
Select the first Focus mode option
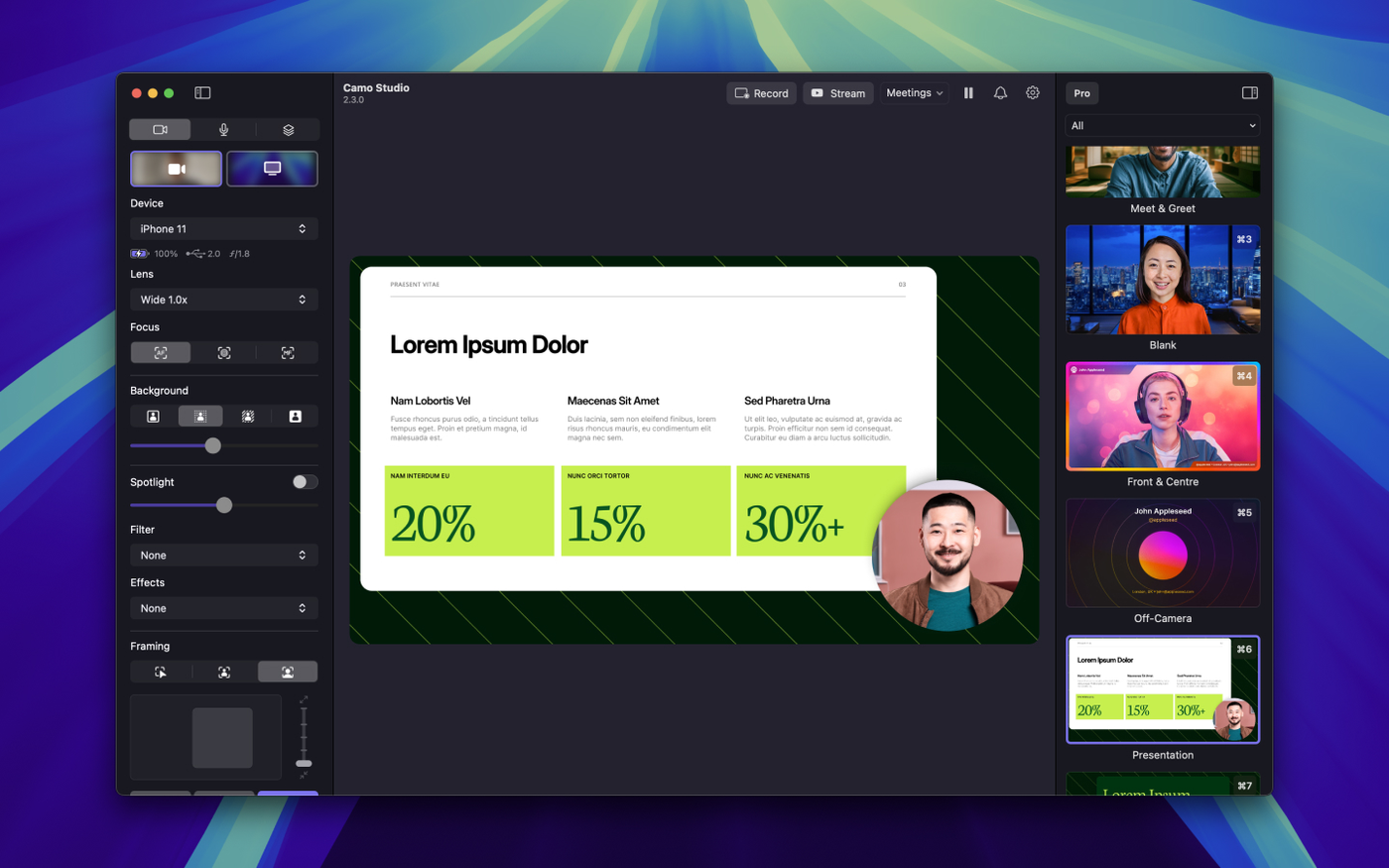161,353
